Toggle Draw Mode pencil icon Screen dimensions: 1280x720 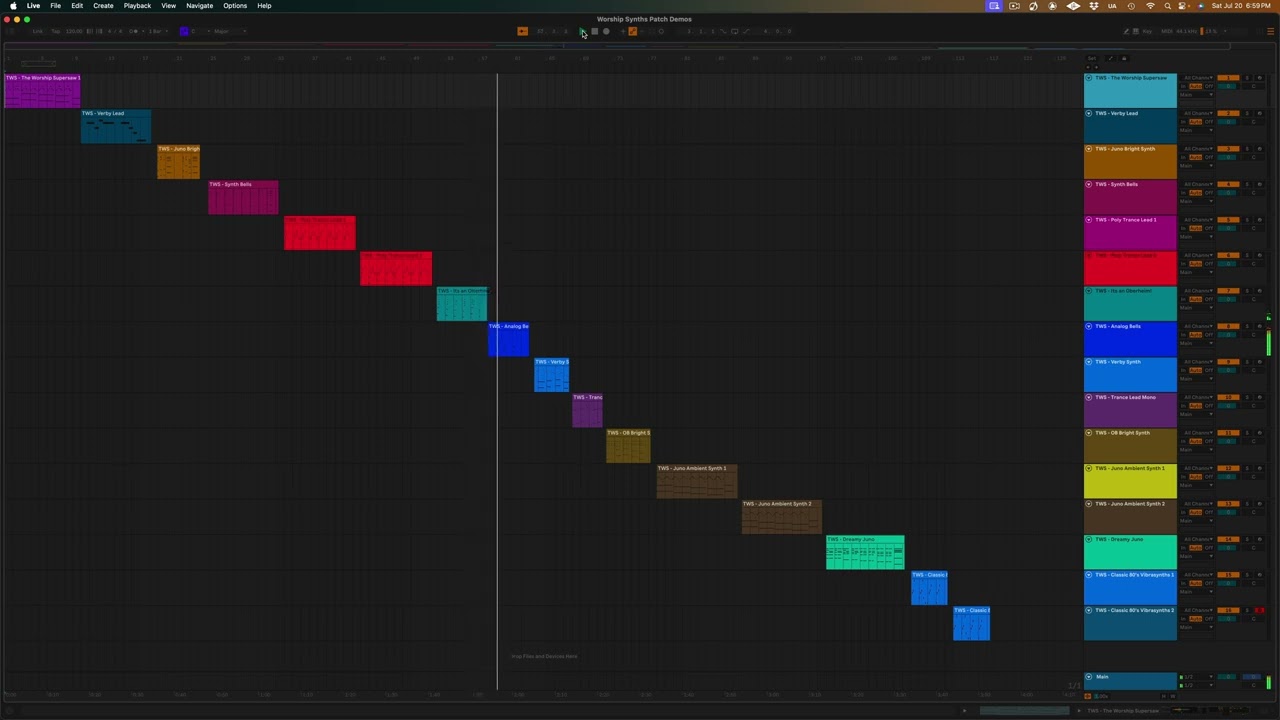(x=1126, y=31)
